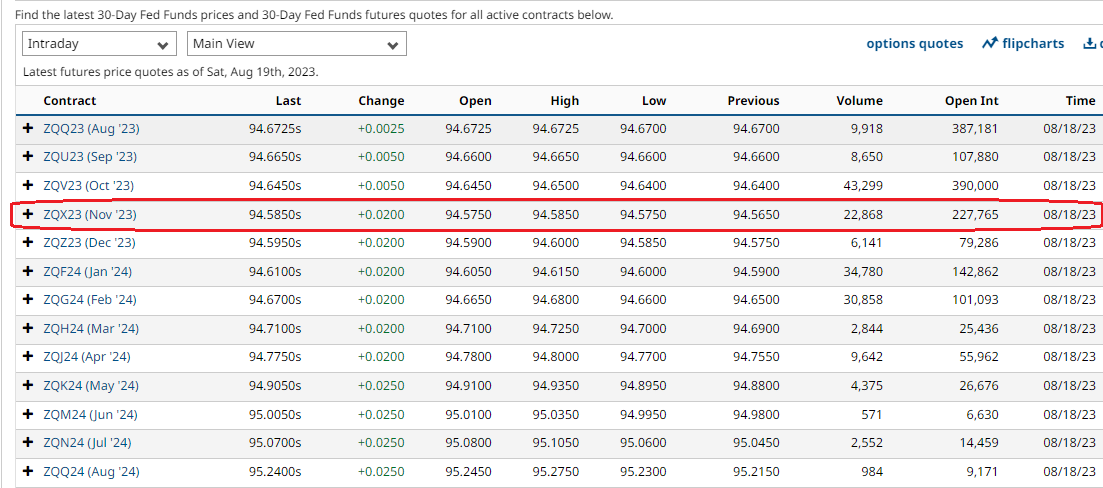Expand the ZQZ23 (Dec '23) row plus icon
1103x488 pixels.
28,243
